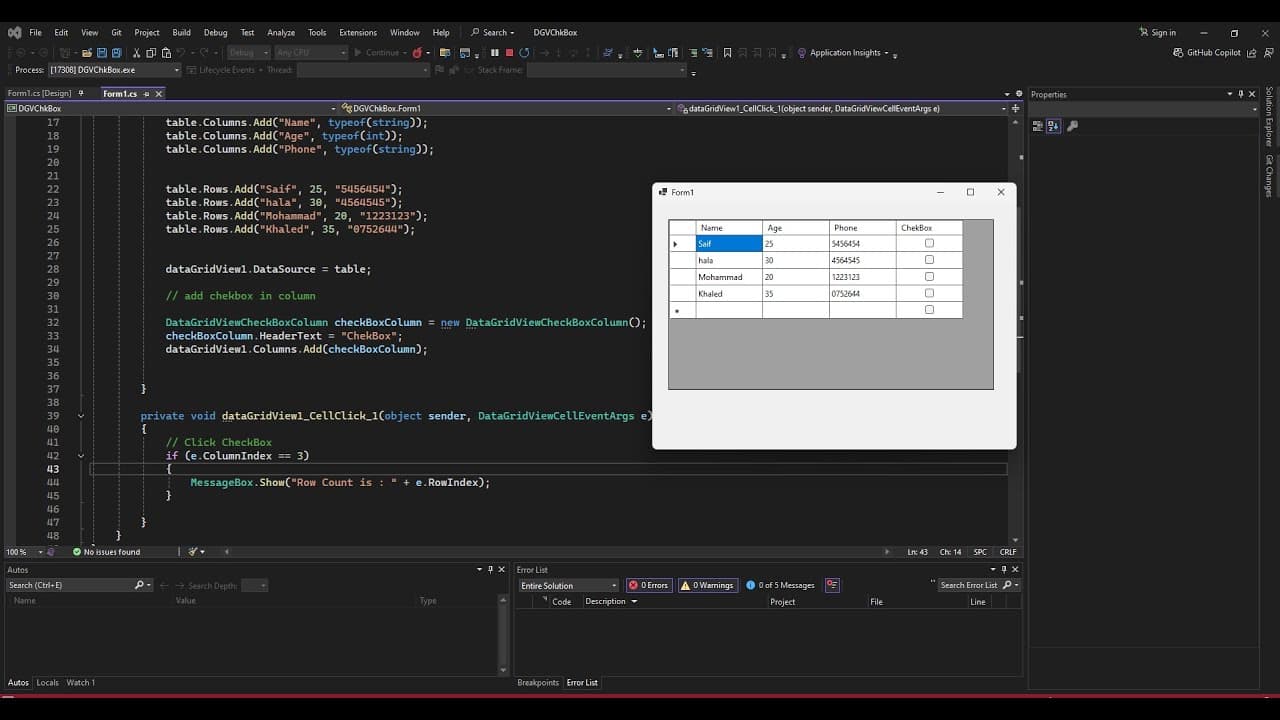Pause debugging with Break All icon
This screenshot has height=720, width=1280.
[x=494, y=52]
